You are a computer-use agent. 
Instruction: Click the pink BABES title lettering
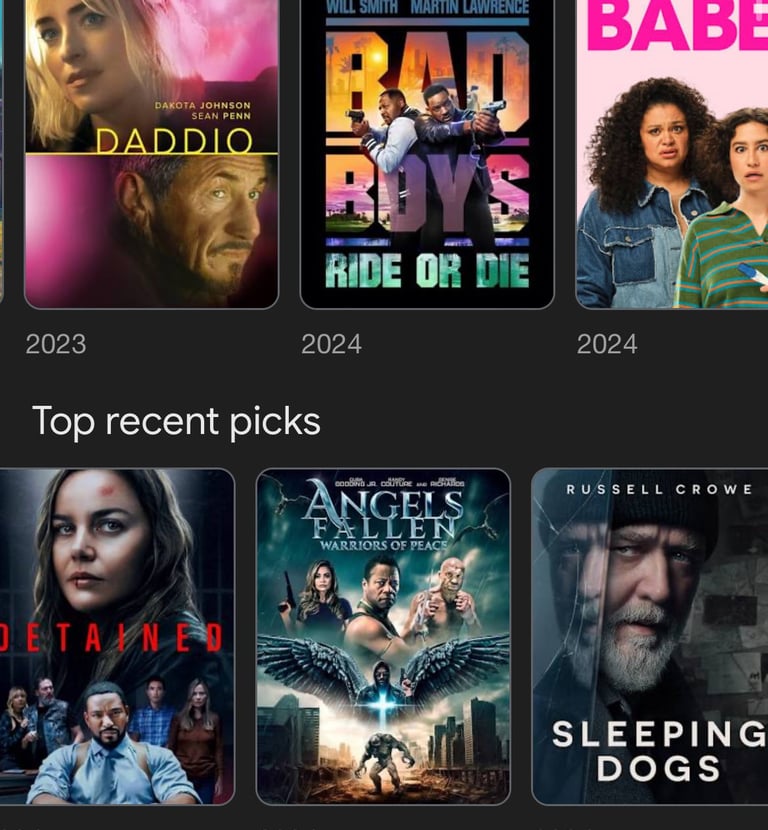[x=677, y=24]
